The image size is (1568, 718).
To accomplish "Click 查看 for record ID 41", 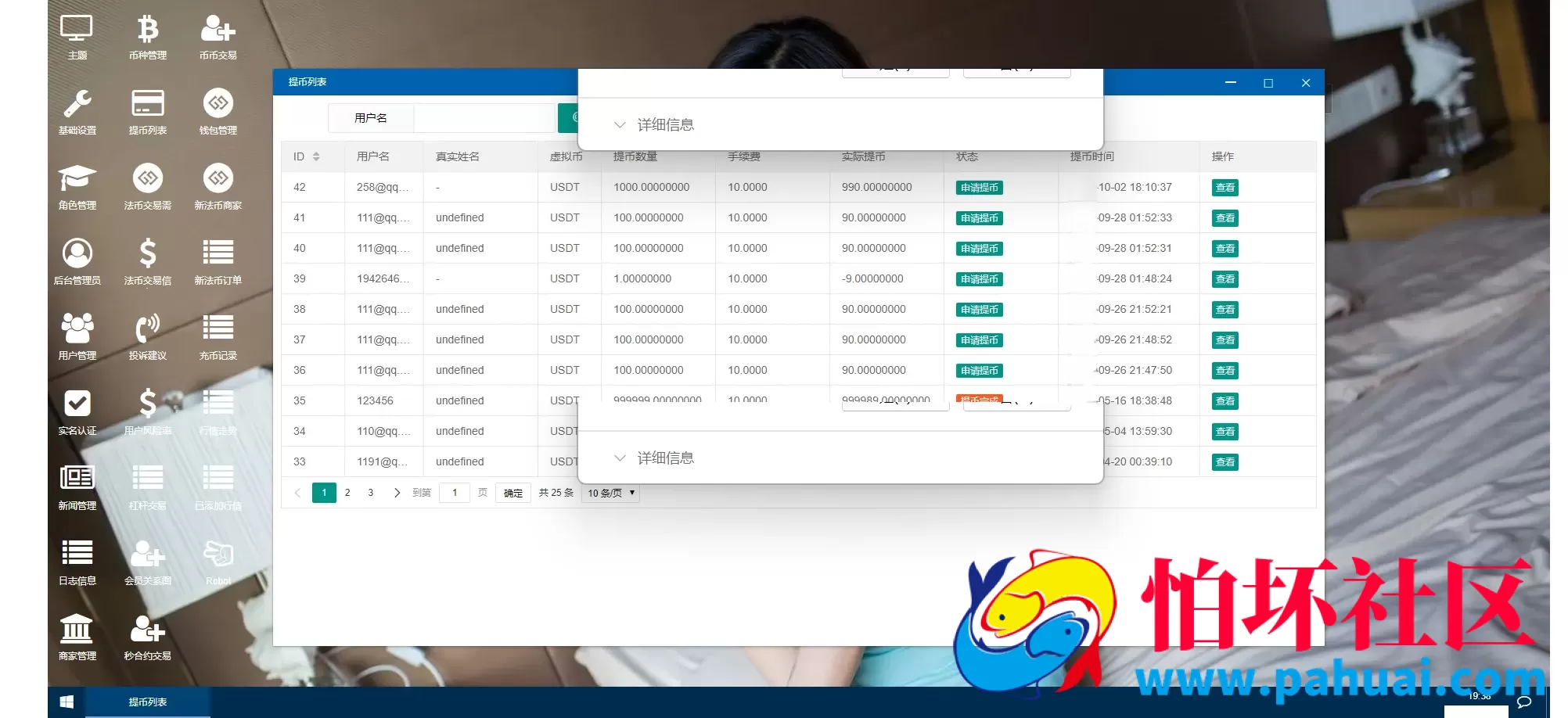I will tap(1225, 218).
